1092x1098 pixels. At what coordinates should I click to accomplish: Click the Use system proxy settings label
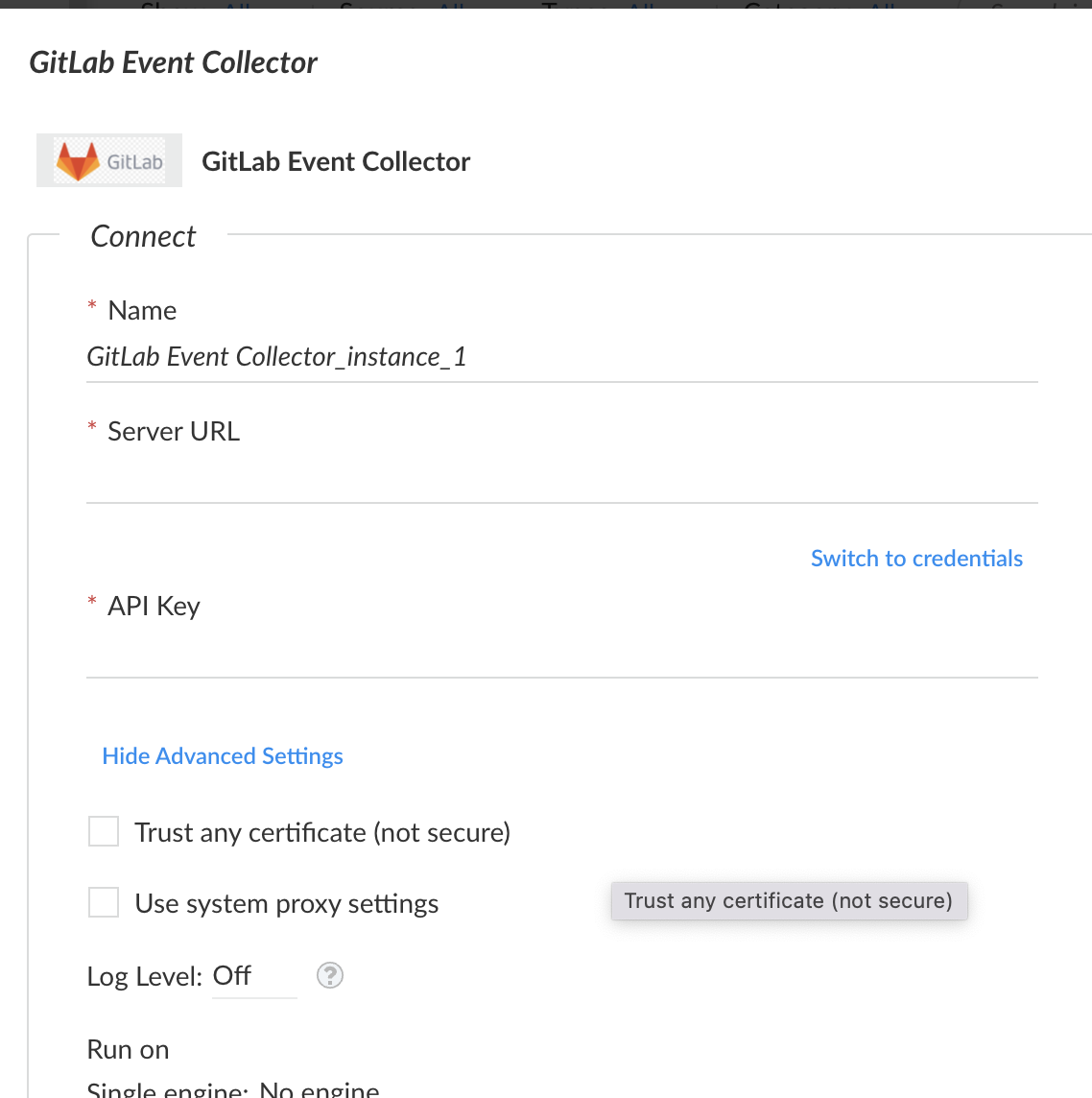point(286,903)
